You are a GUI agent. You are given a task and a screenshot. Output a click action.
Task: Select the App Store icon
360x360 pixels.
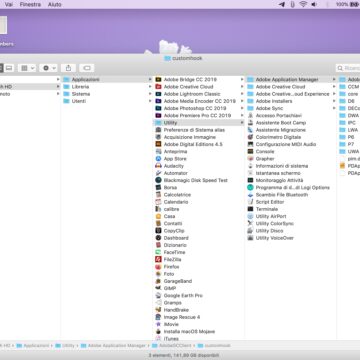click(158, 159)
